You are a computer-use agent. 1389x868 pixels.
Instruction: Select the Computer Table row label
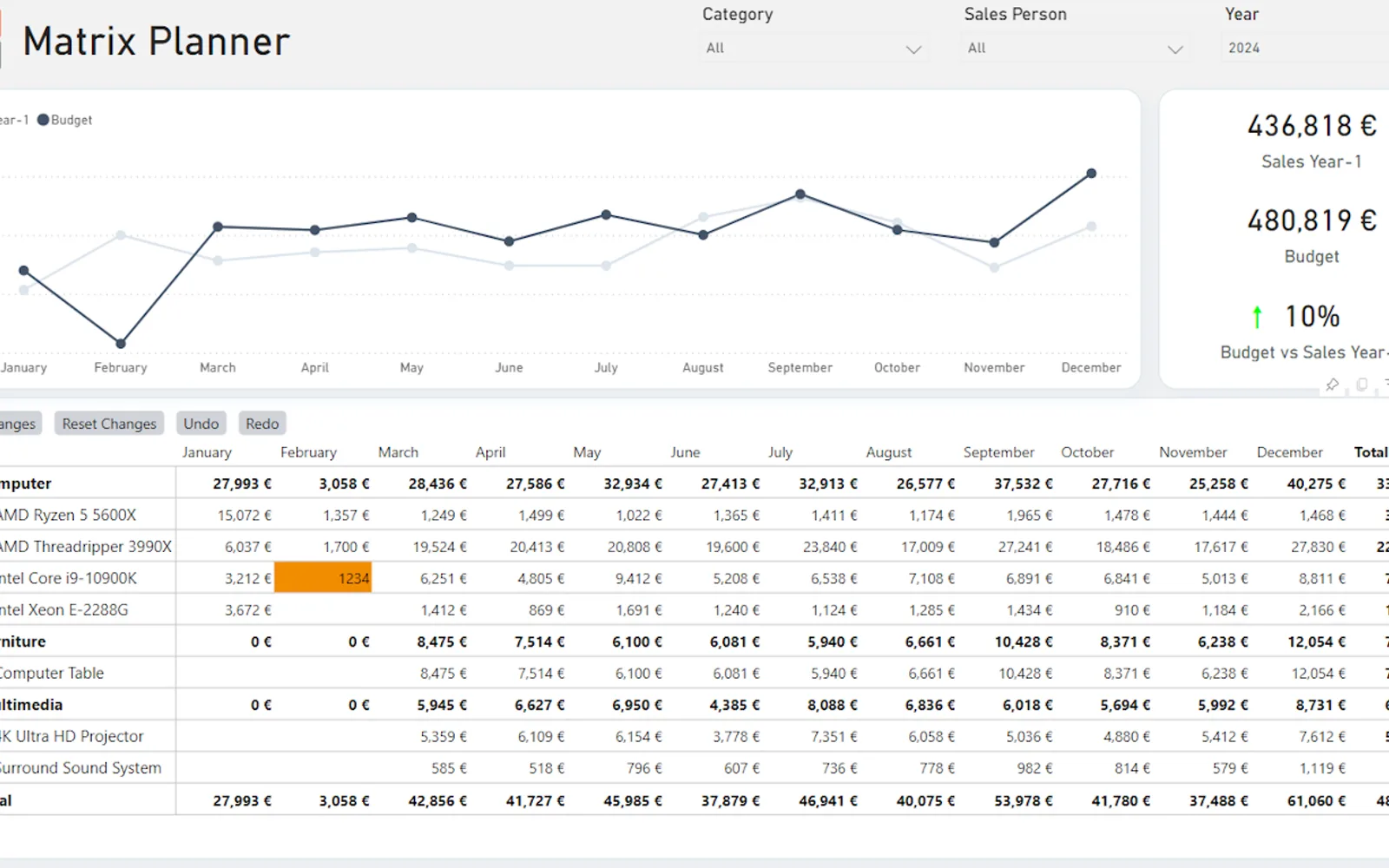coord(52,674)
